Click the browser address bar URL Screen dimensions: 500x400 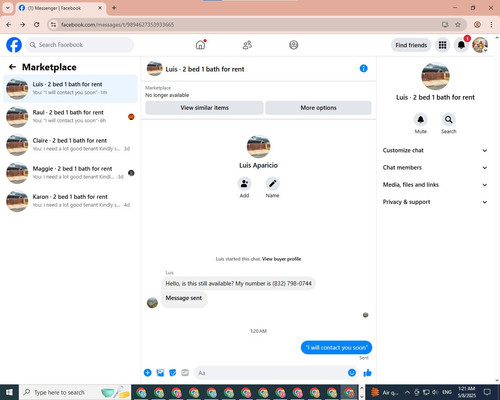[117, 25]
